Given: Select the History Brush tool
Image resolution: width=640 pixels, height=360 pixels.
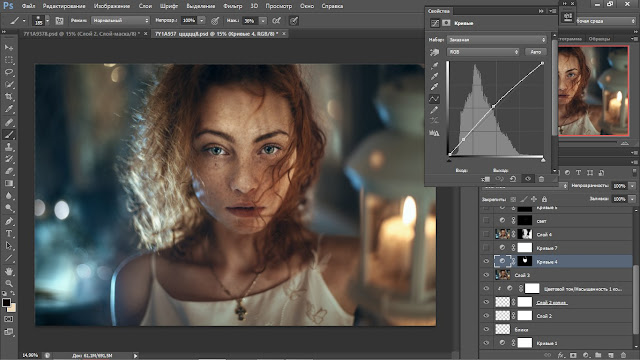Looking at the screenshot, I should tap(9, 159).
